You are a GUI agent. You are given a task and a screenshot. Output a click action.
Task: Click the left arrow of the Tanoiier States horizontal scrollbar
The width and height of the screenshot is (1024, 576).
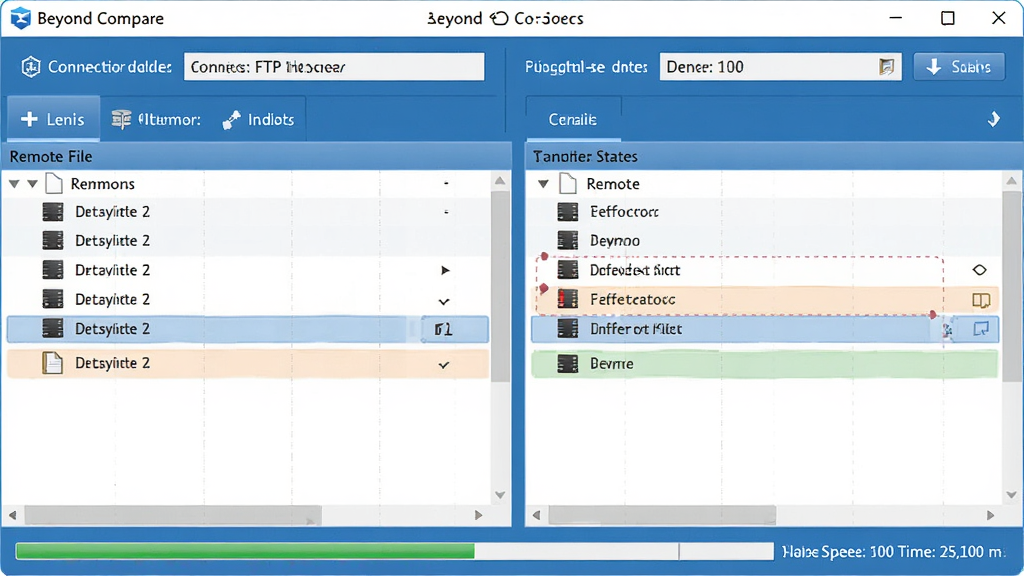(x=536, y=515)
